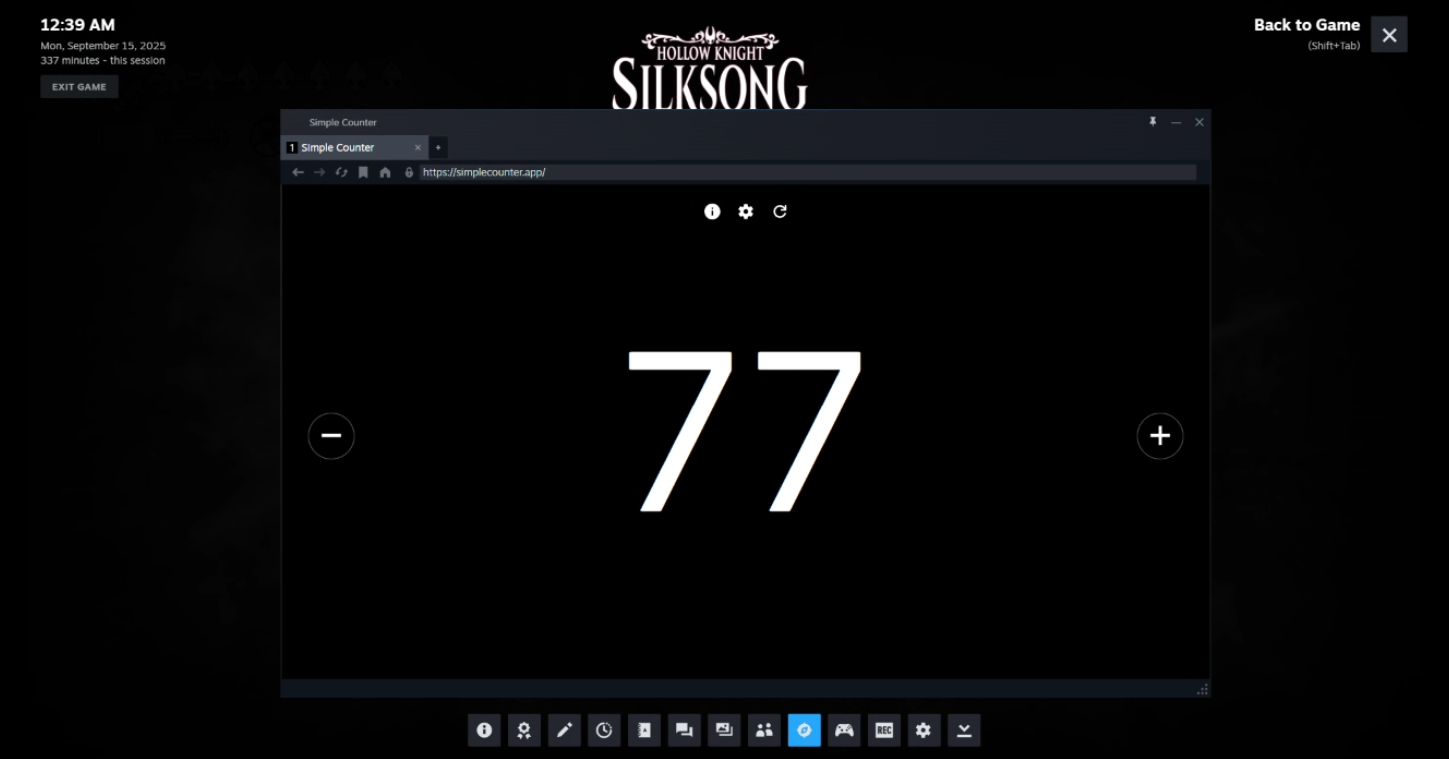Pin the browser overlay window
The image size is (1449, 759).
(x=1152, y=122)
